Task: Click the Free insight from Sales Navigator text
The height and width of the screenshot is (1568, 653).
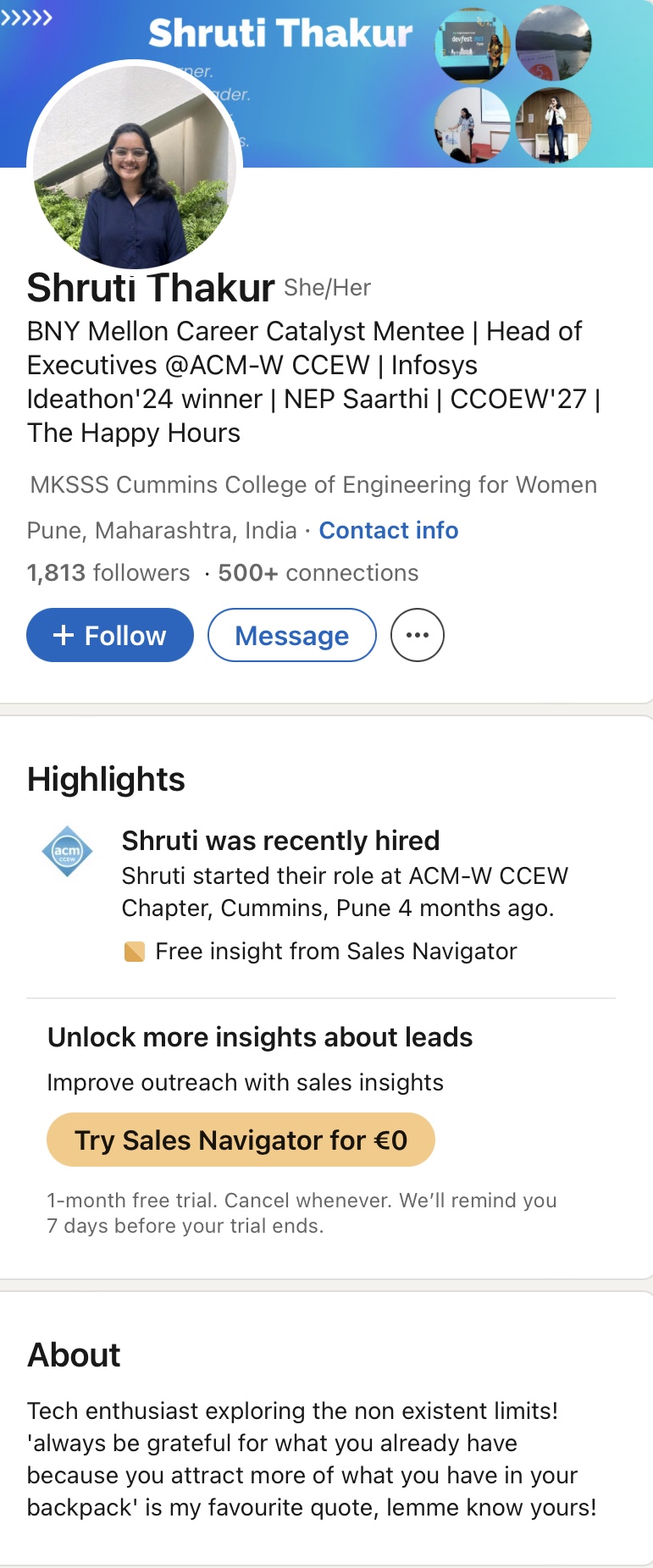Action: pos(336,952)
